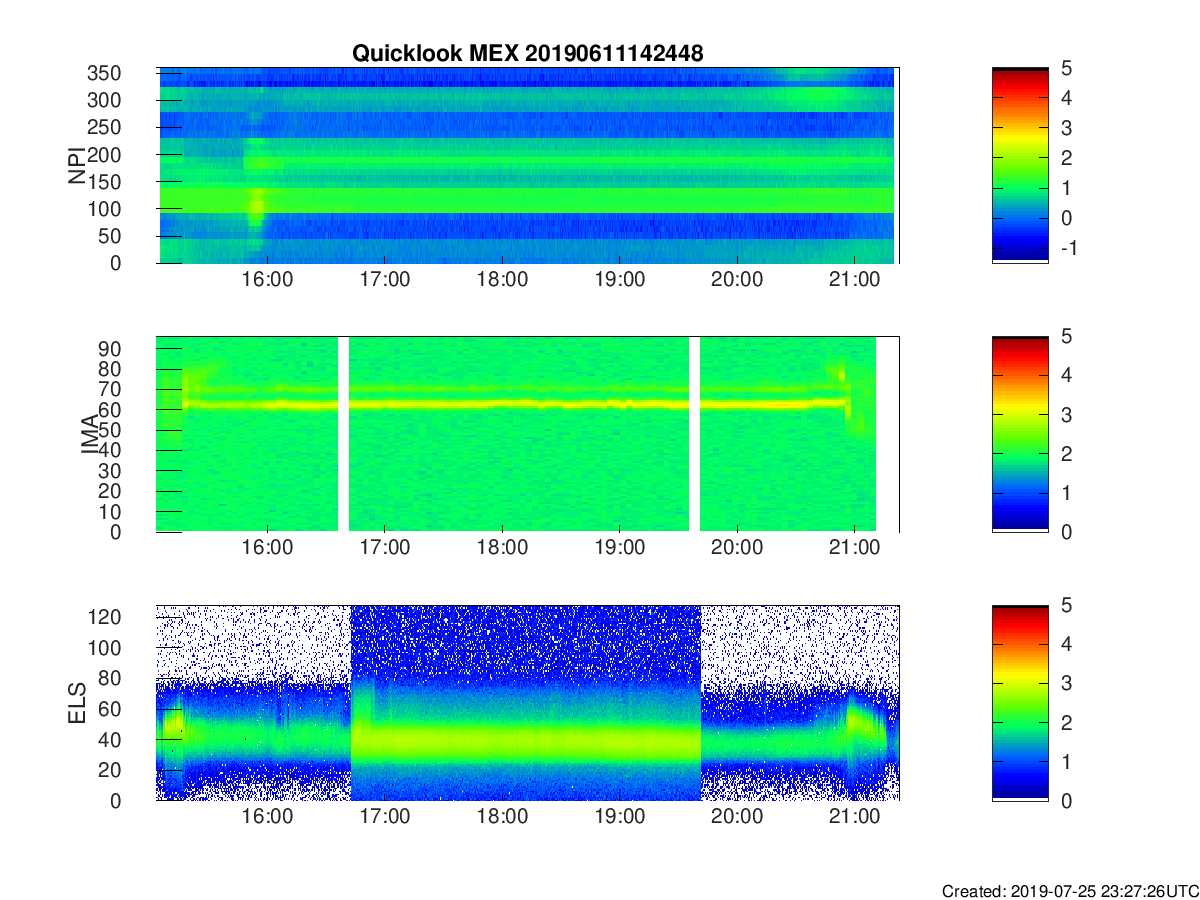This screenshot has height=900, width=1200.
Task: Click the ELS y-axis label
Action: (77, 703)
